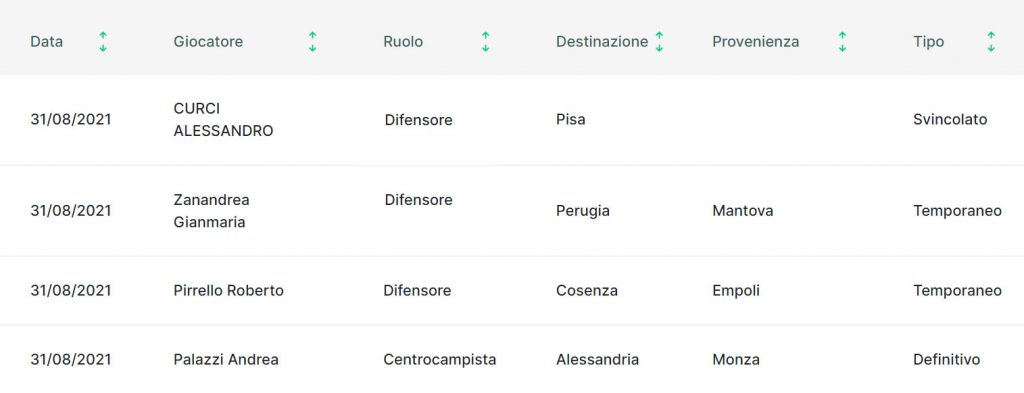This screenshot has width=1024, height=393.
Task: Click Centrocampista role cell
Action: pyautogui.click(x=440, y=360)
